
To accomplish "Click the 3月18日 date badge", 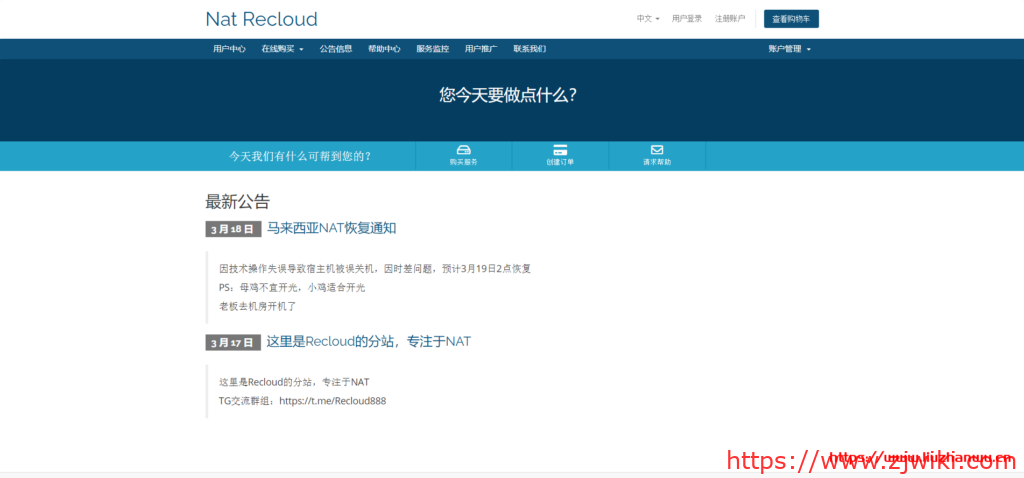I will pyautogui.click(x=233, y=229).
